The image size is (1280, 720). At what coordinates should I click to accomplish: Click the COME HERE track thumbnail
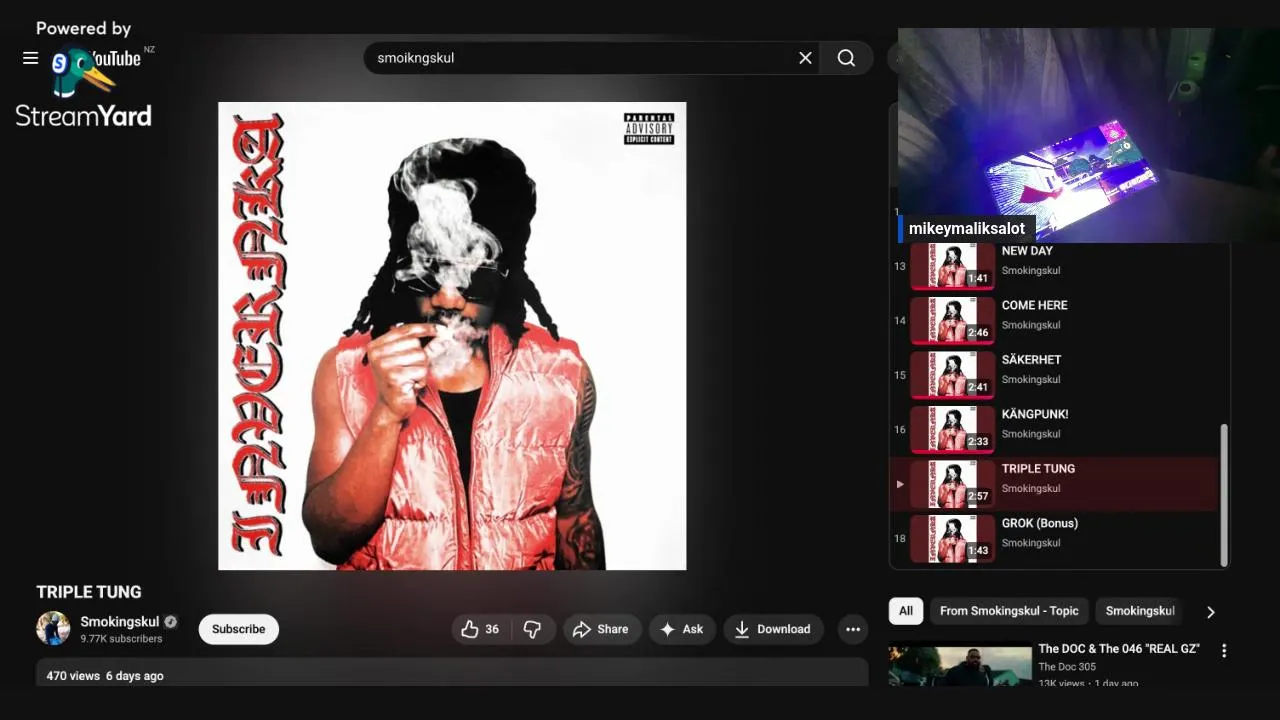(x=952, y=321)
